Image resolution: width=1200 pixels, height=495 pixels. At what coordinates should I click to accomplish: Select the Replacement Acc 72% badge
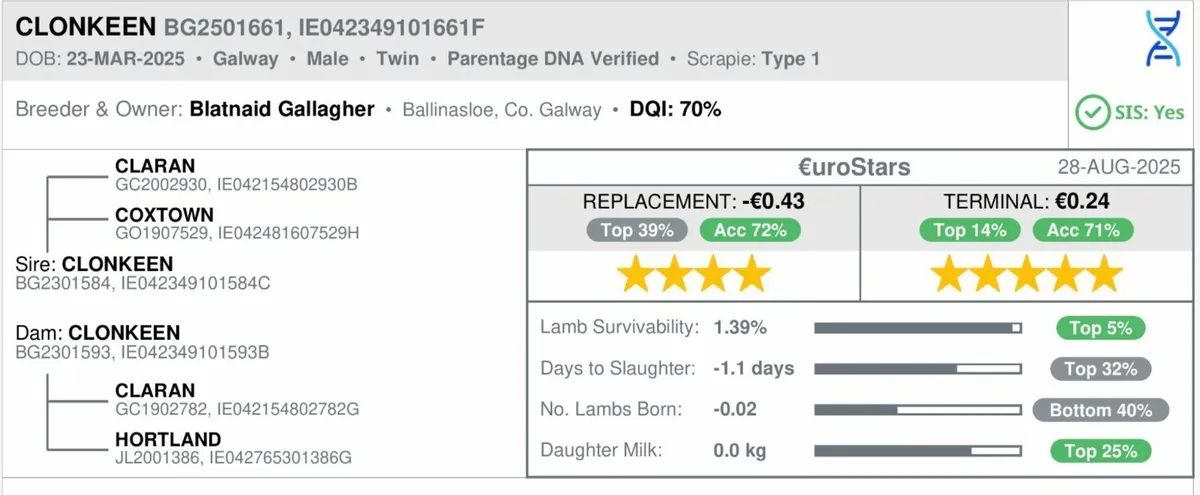point(750,230)
